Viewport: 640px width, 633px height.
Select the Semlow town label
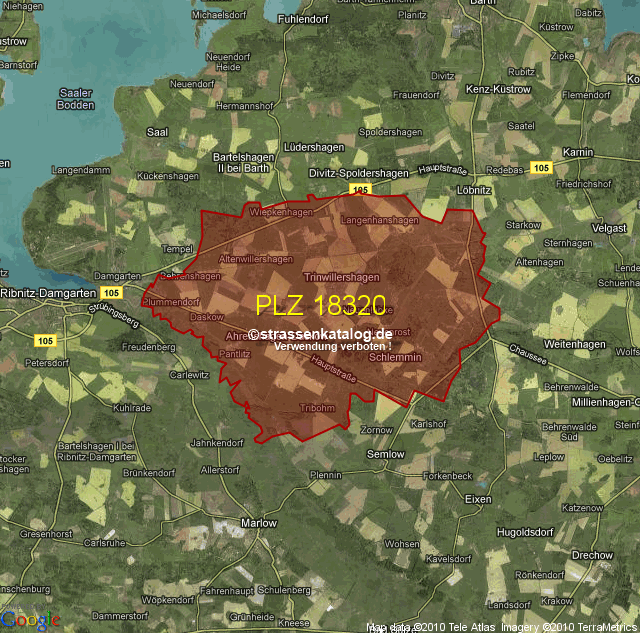tap(386, 454)
